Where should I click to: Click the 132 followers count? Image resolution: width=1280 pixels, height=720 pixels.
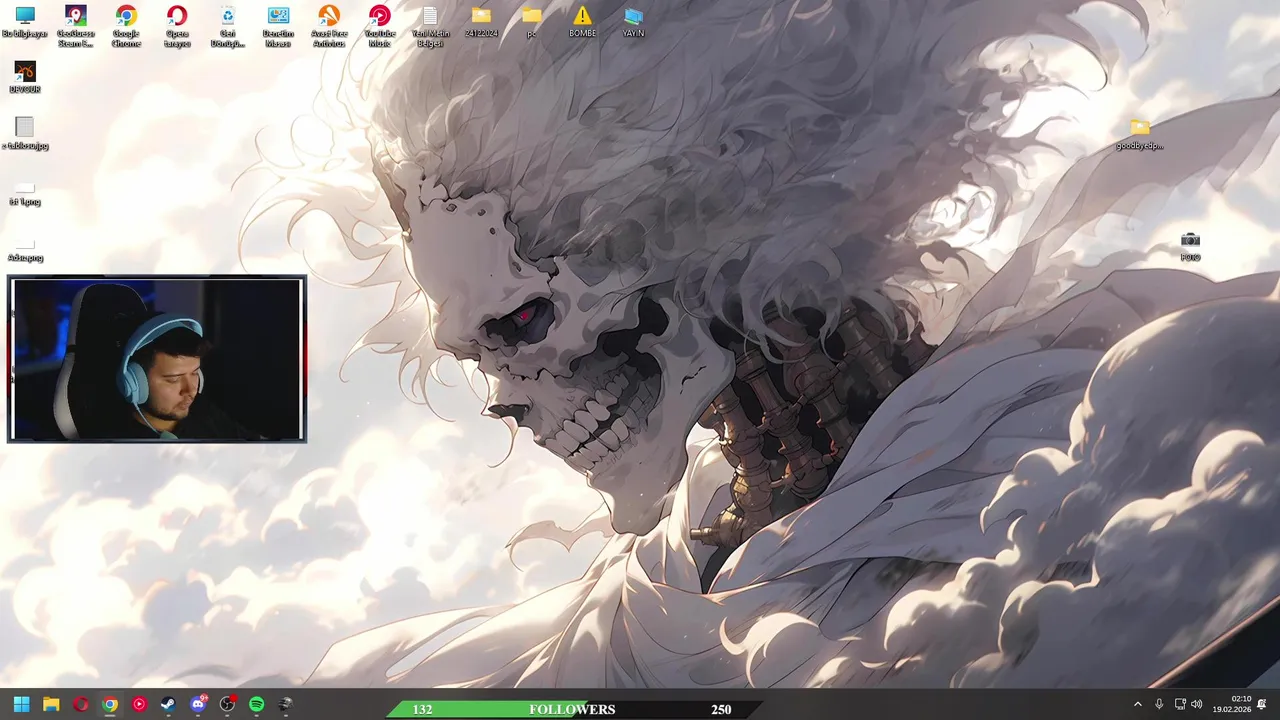pos(423,709)
